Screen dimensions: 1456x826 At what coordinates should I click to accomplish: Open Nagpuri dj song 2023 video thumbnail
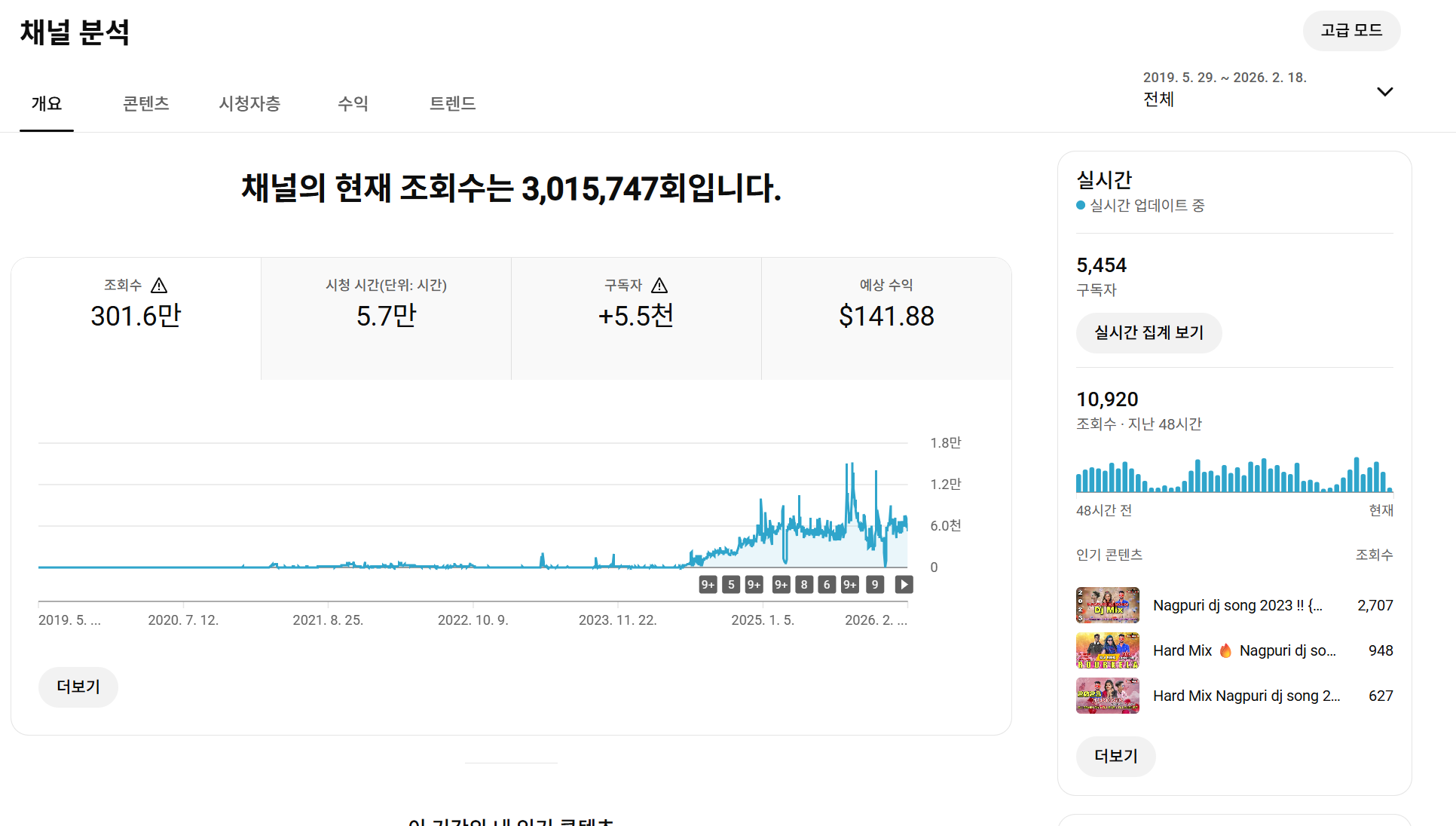pyautogui.click(x=1107, y=605)
